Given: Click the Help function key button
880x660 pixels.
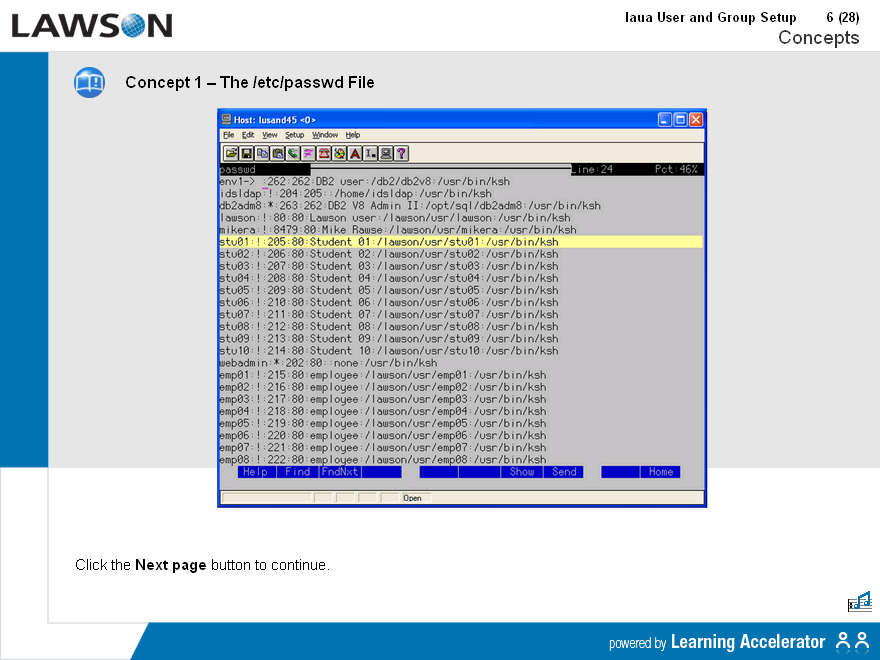Looking at the screenshot, I should 256,472.
